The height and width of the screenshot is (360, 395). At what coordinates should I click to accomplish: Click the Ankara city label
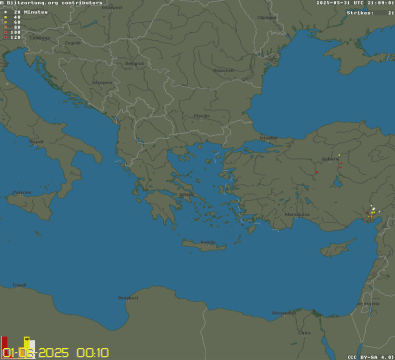(330, 159)
